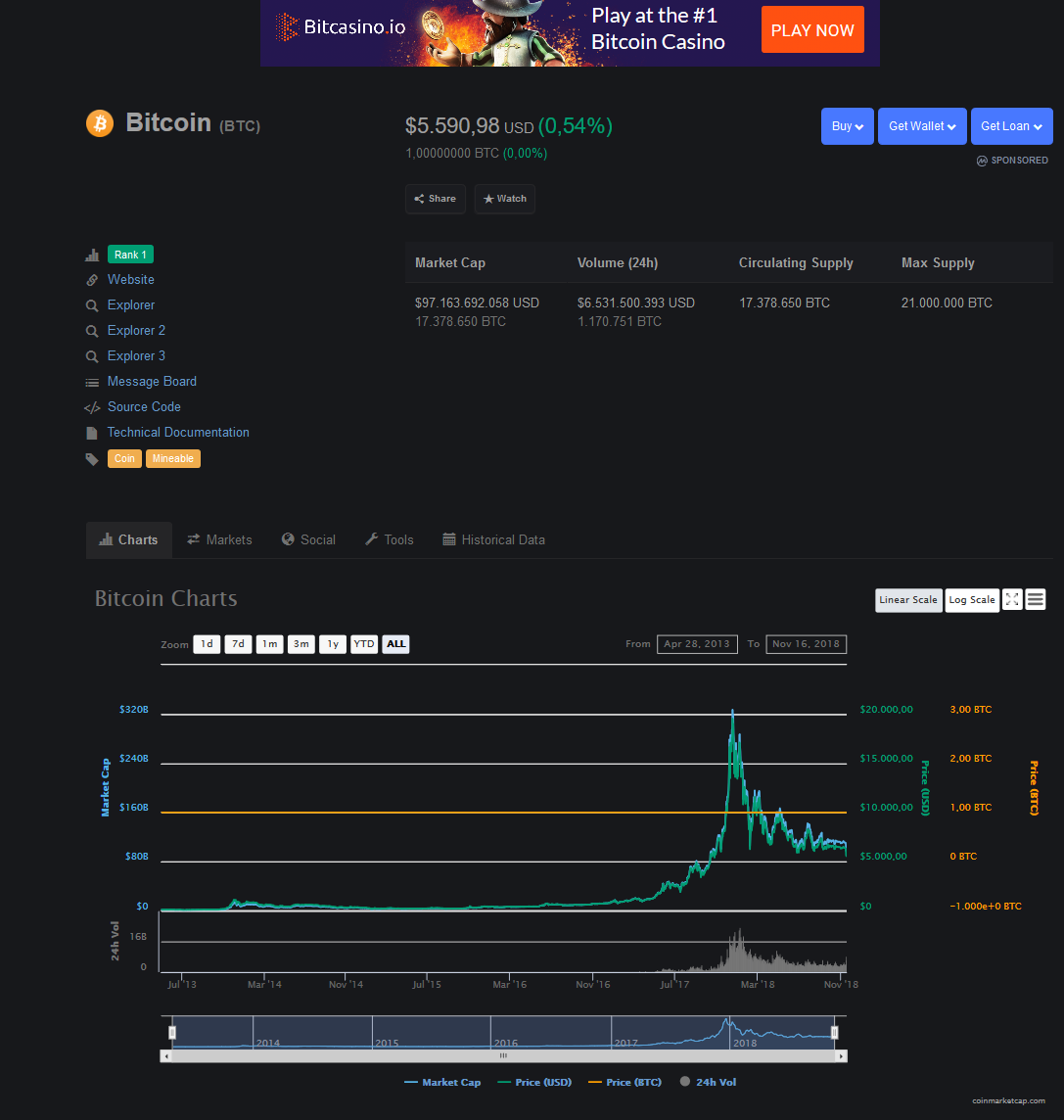Set chart zoom to 1m
Screen dimensions: 1064x1120
pos(269,644)
